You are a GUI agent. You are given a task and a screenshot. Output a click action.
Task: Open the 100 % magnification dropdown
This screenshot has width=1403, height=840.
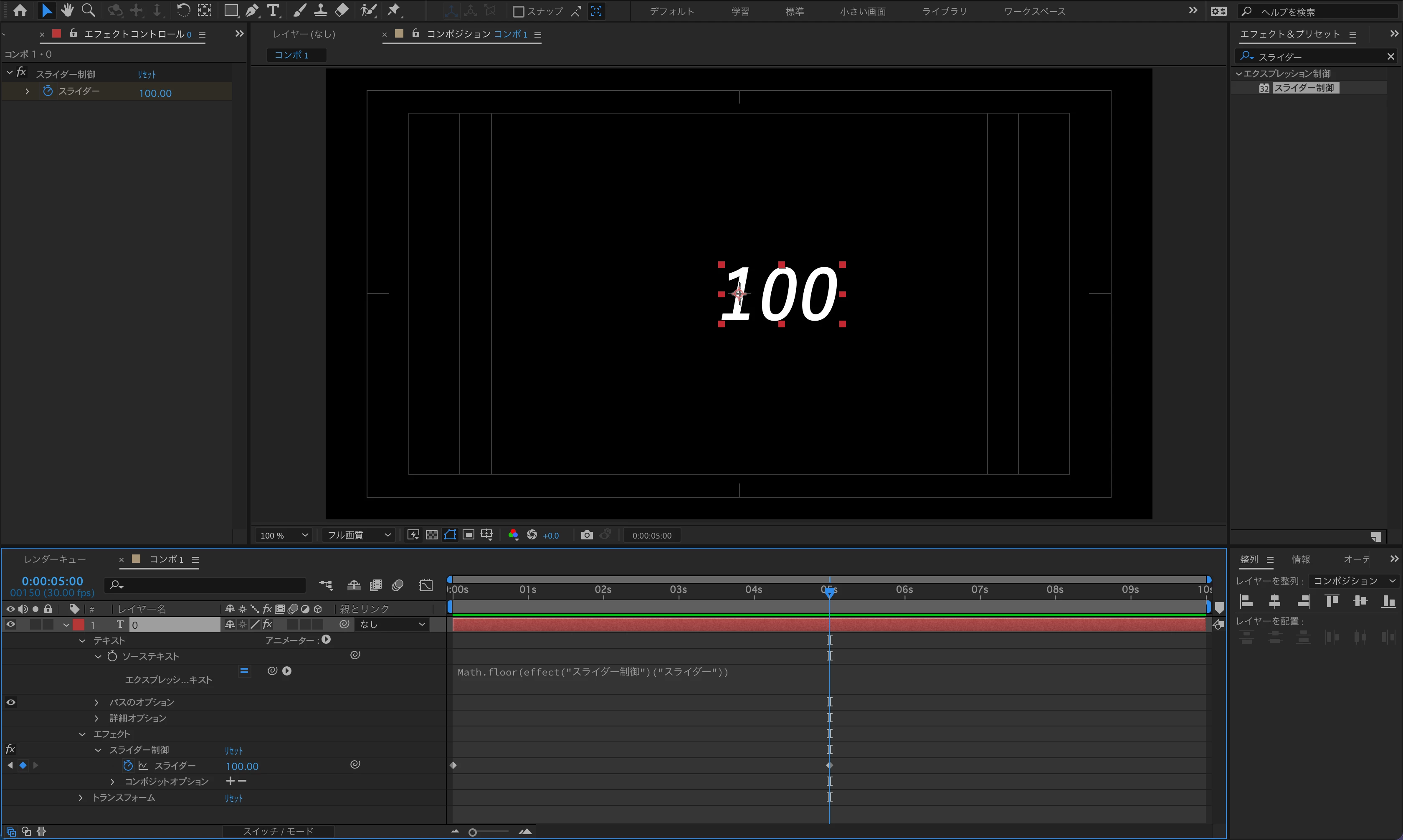(x=285, y=535)
